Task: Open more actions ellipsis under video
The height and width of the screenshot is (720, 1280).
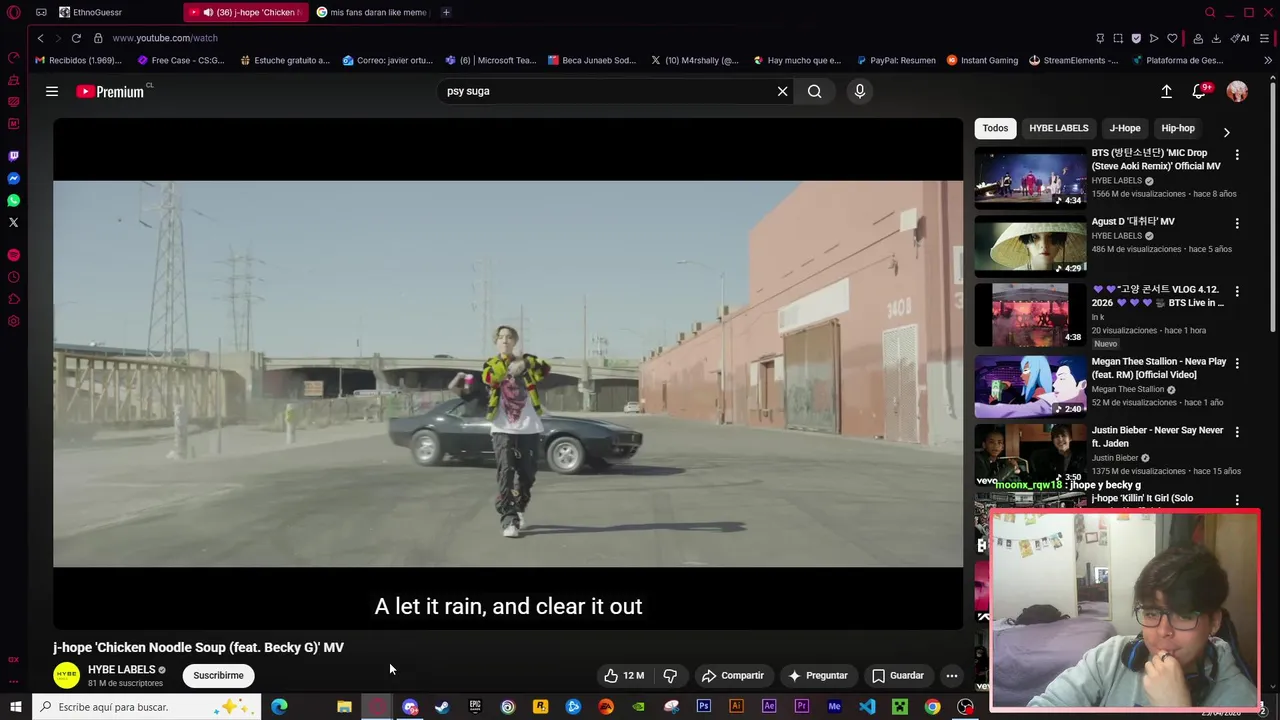Action: (x=952, y=675)
